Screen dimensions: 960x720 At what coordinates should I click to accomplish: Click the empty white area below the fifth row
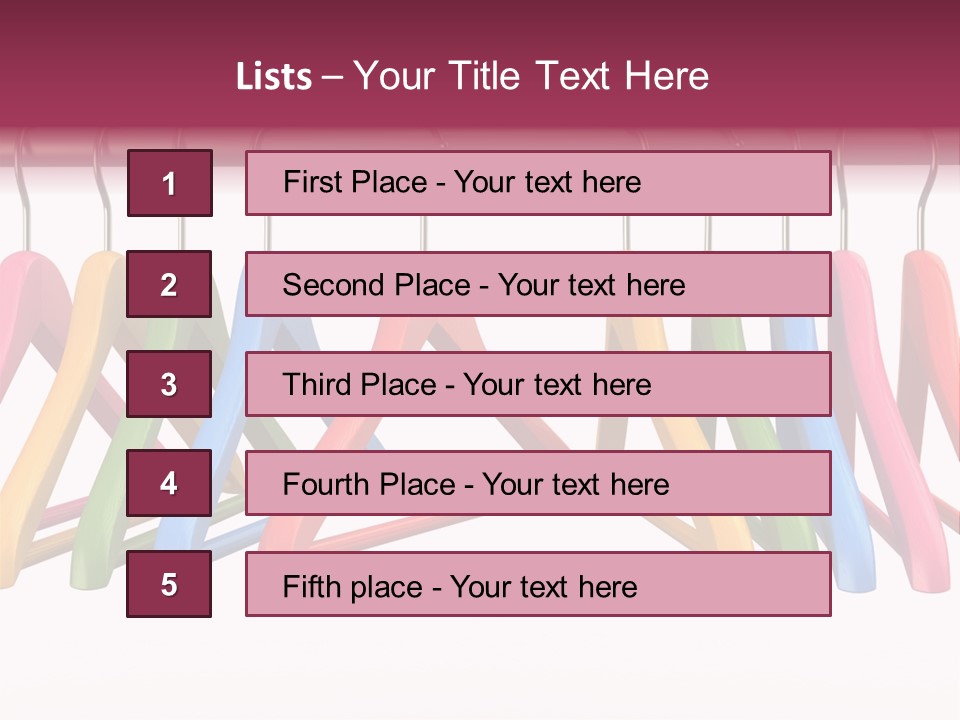coord(480,670)
